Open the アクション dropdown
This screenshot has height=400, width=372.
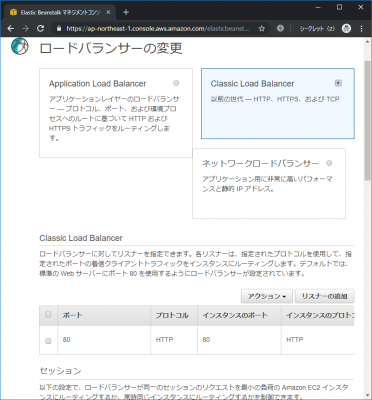[267, 296]
